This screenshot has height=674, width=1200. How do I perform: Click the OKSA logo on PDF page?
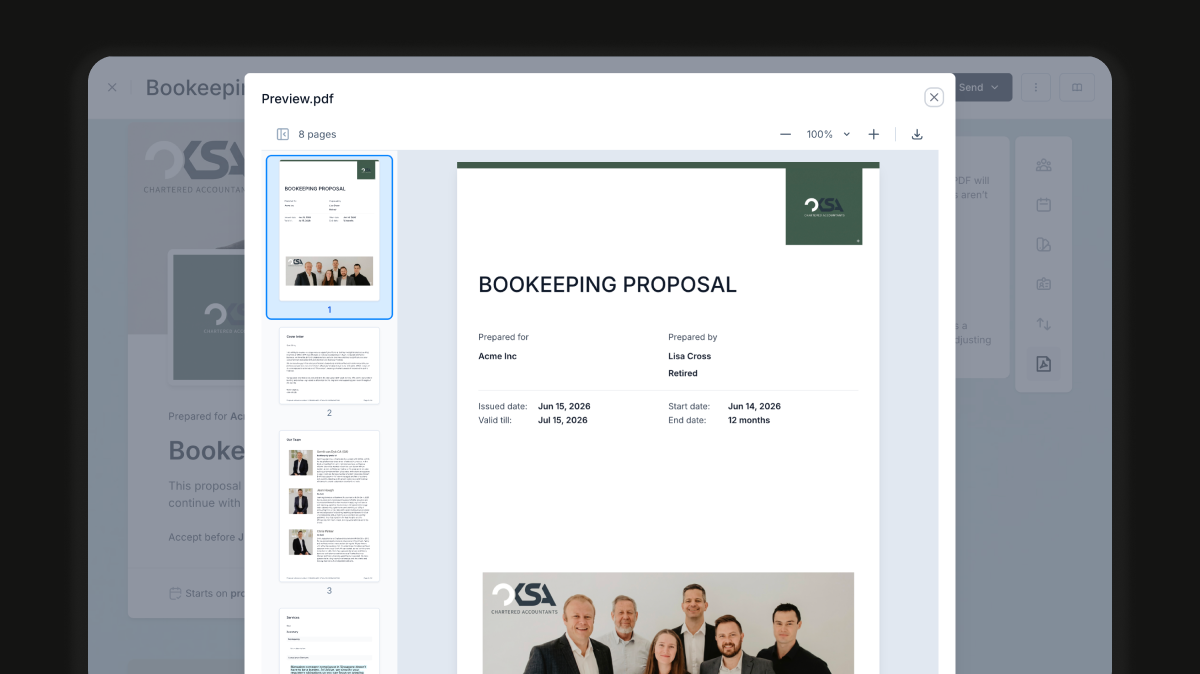coord(824,206)
